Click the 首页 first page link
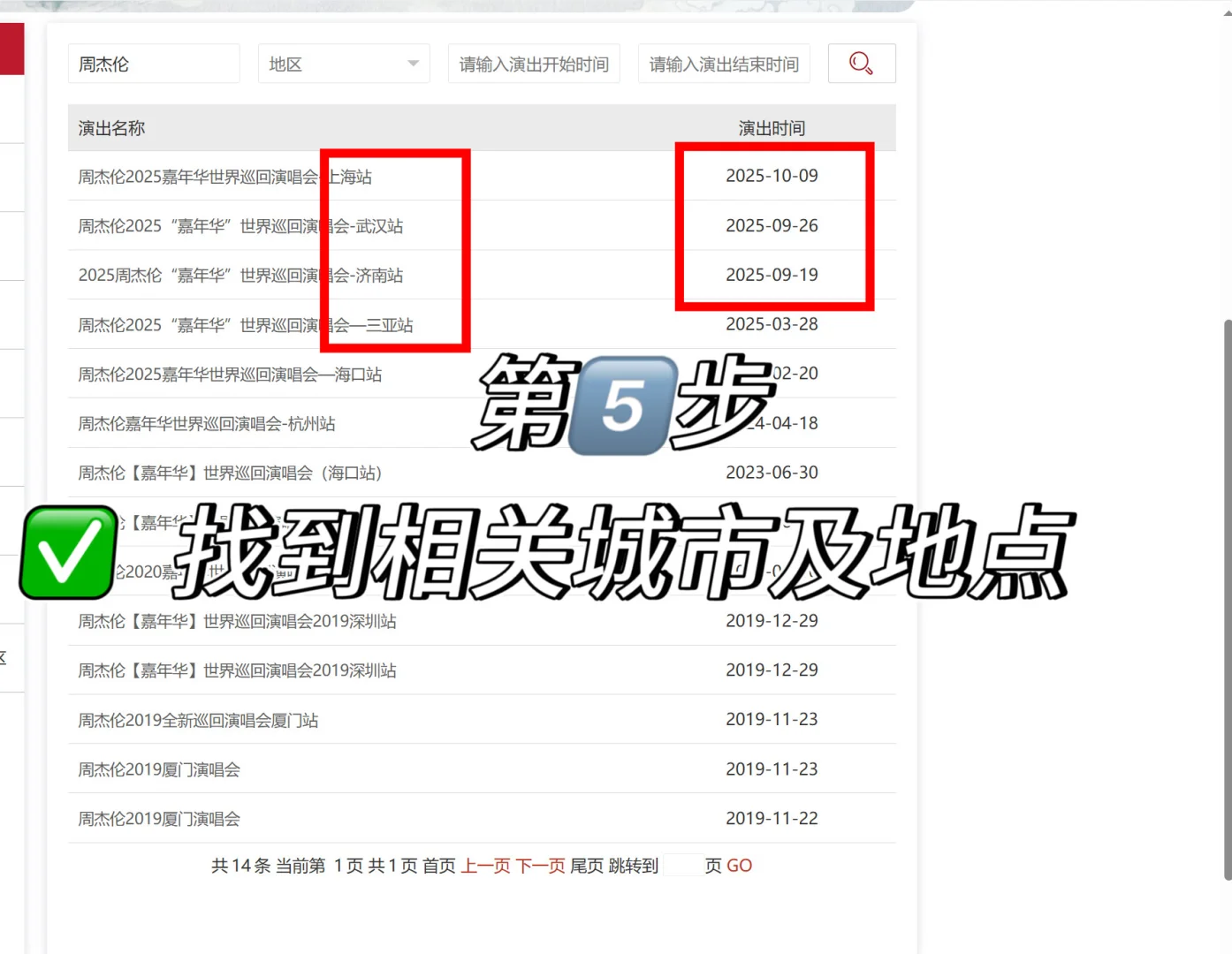The width and height of the screenshot is (1232, 954). [437, 866]
